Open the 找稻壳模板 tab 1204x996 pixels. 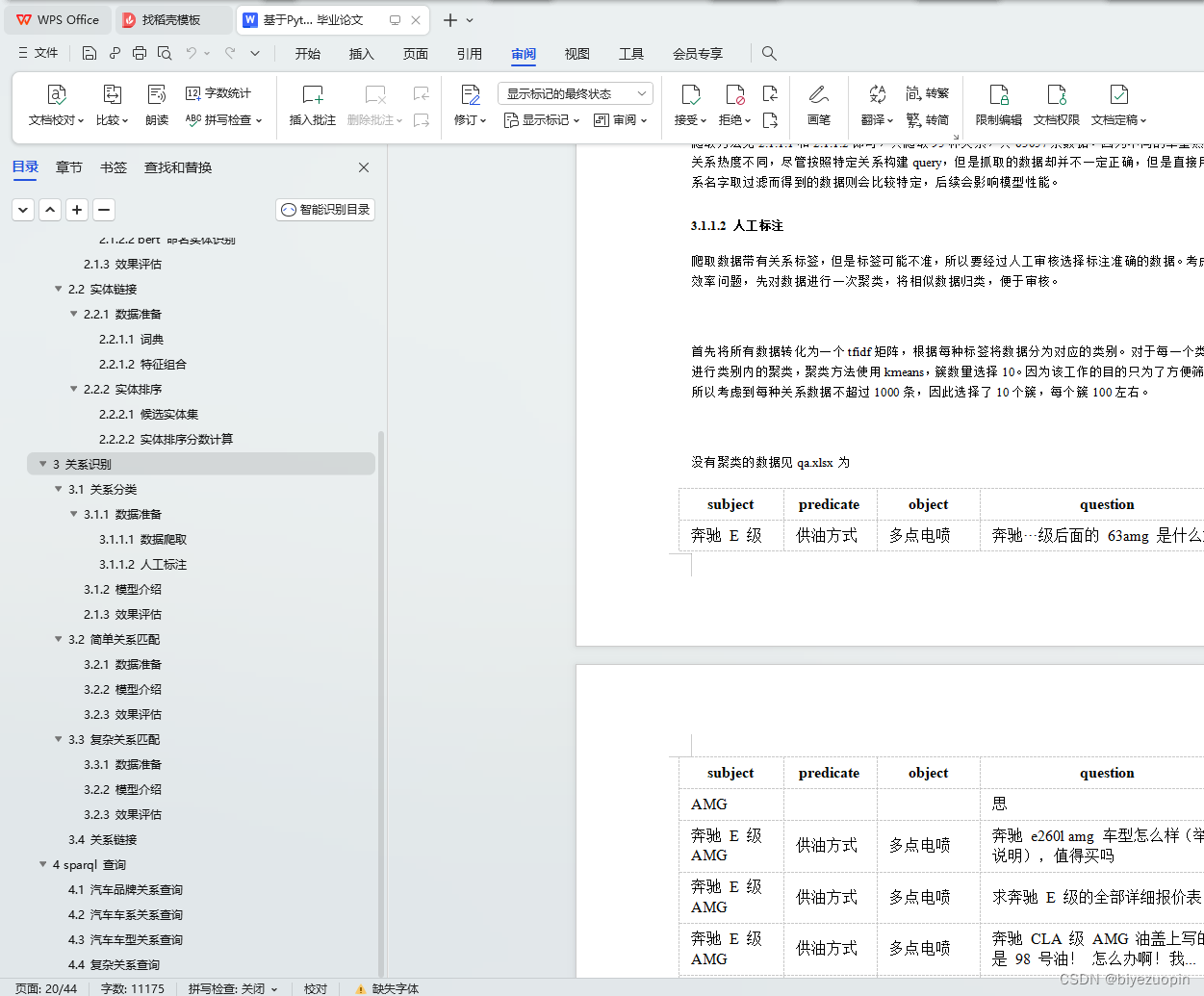click(x=173, y=20)
